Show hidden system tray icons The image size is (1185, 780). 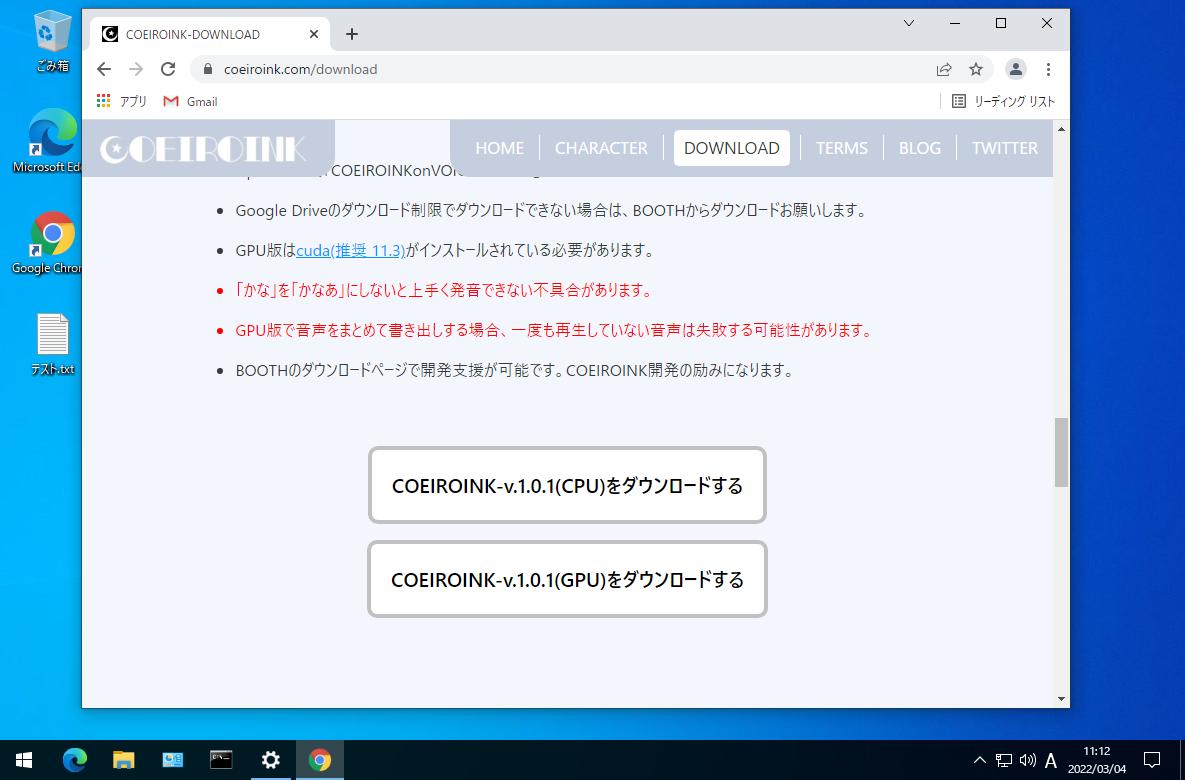coord(979,760)
